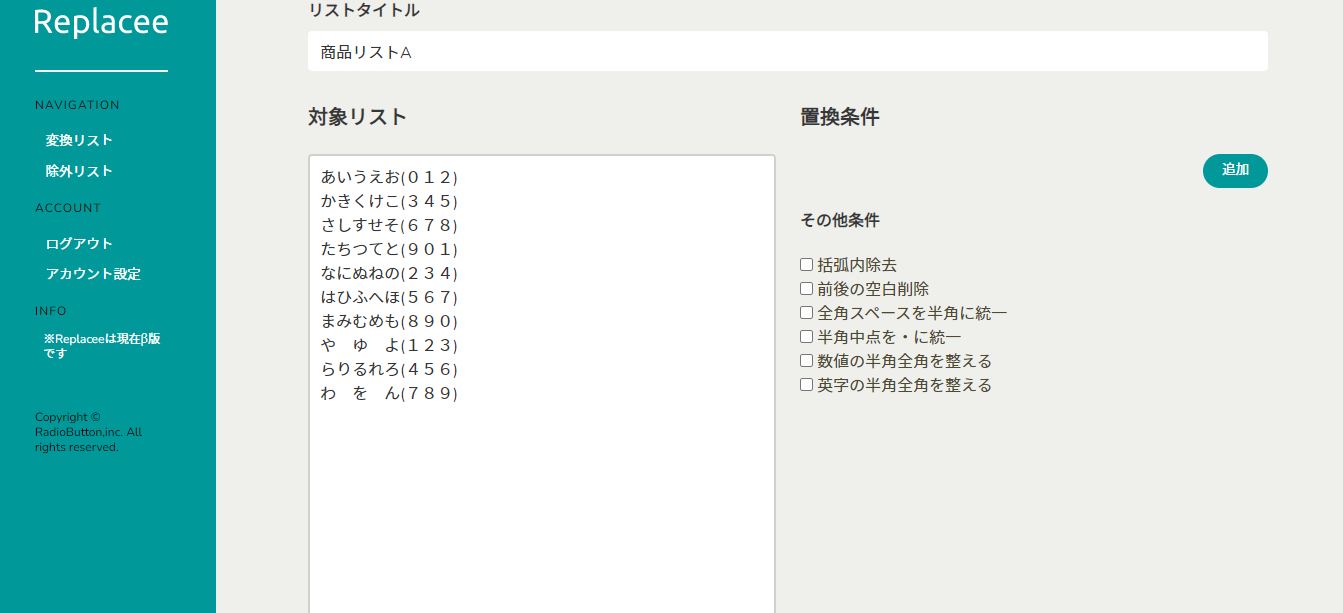
Task: Toggle 全角スペースを半角に統一 checkbox
Action: point(806,313)
